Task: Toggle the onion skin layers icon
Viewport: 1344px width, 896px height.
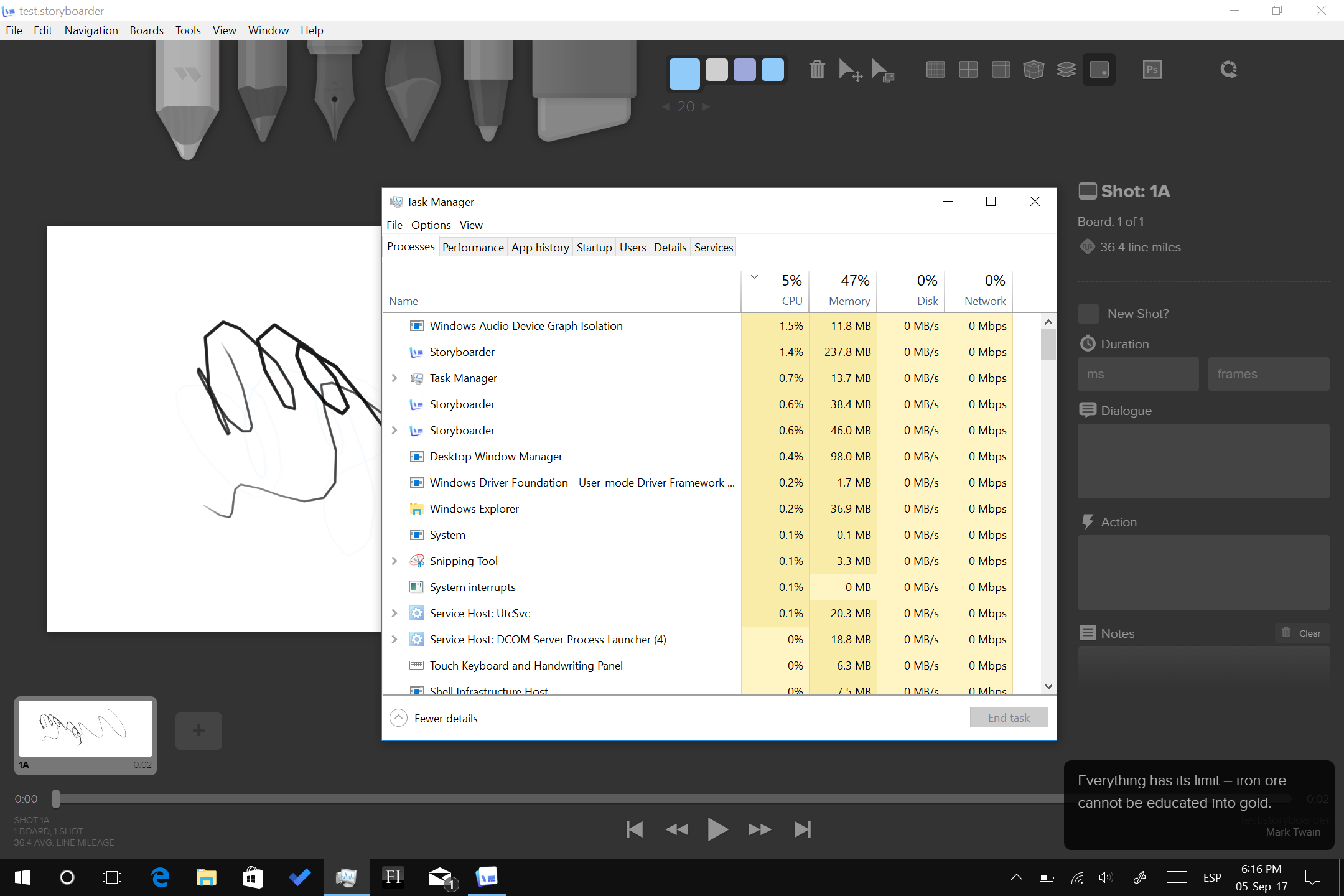Action: [x=1066, y=70]
